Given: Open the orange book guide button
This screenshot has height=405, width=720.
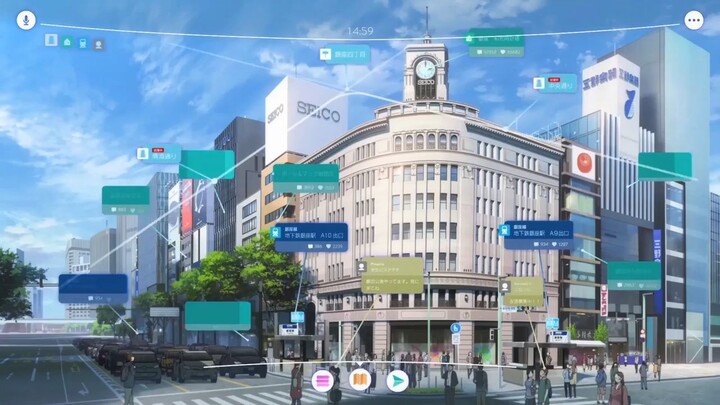Looking at the screenshot, I should point(360,380).
